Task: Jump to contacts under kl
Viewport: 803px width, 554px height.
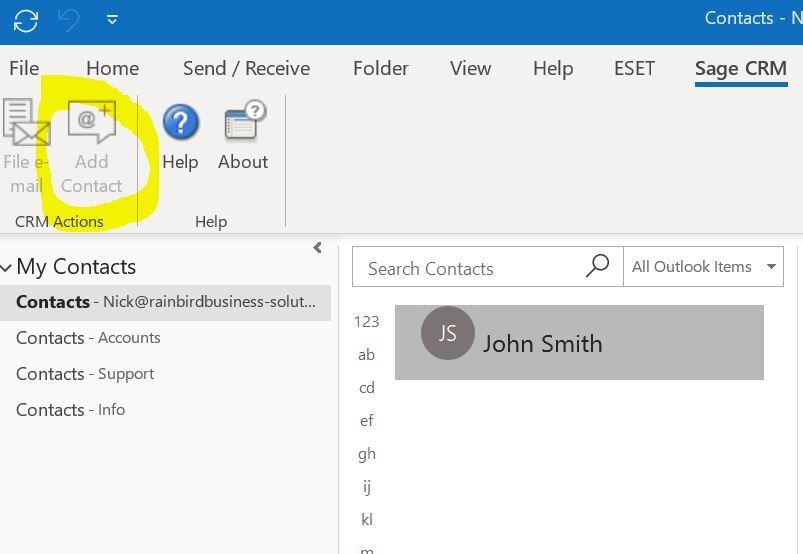Action: point(367,520)
